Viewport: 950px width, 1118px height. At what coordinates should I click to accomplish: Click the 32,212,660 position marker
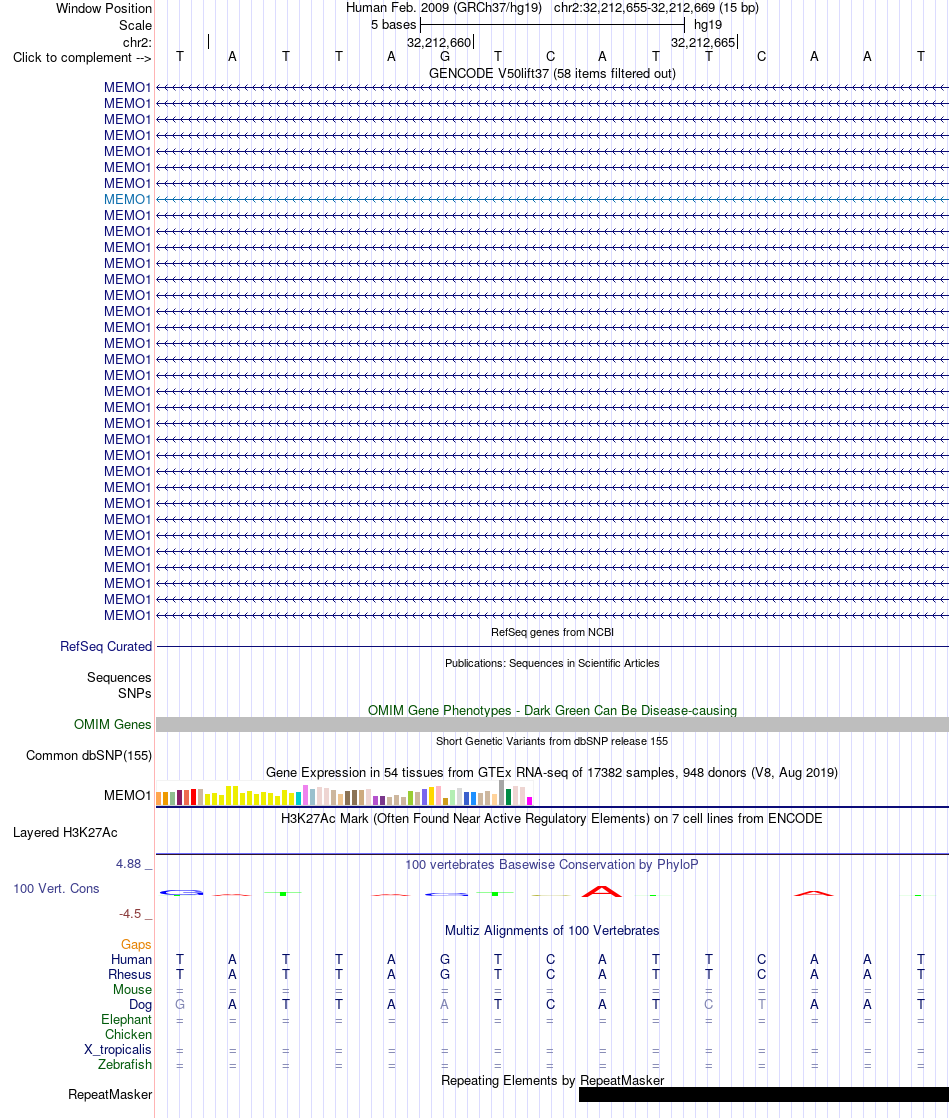(439, 43)
